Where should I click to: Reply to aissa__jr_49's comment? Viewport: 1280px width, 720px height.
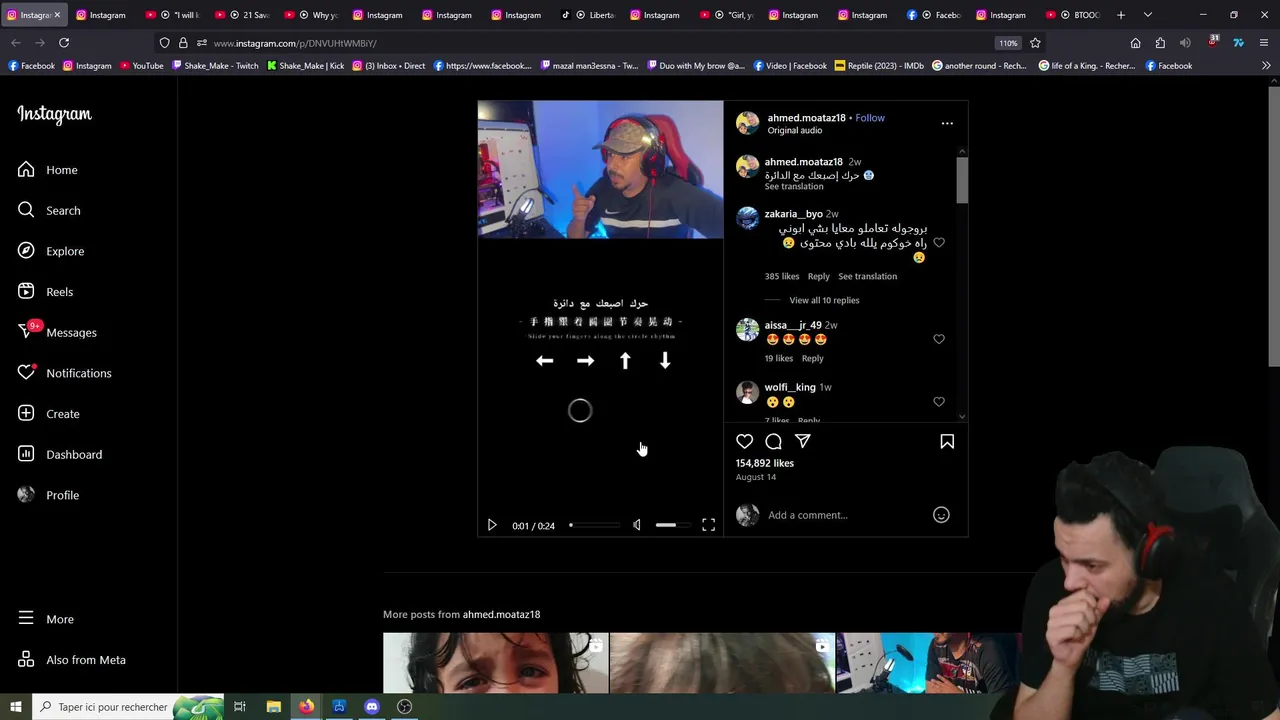click(812, 358)
